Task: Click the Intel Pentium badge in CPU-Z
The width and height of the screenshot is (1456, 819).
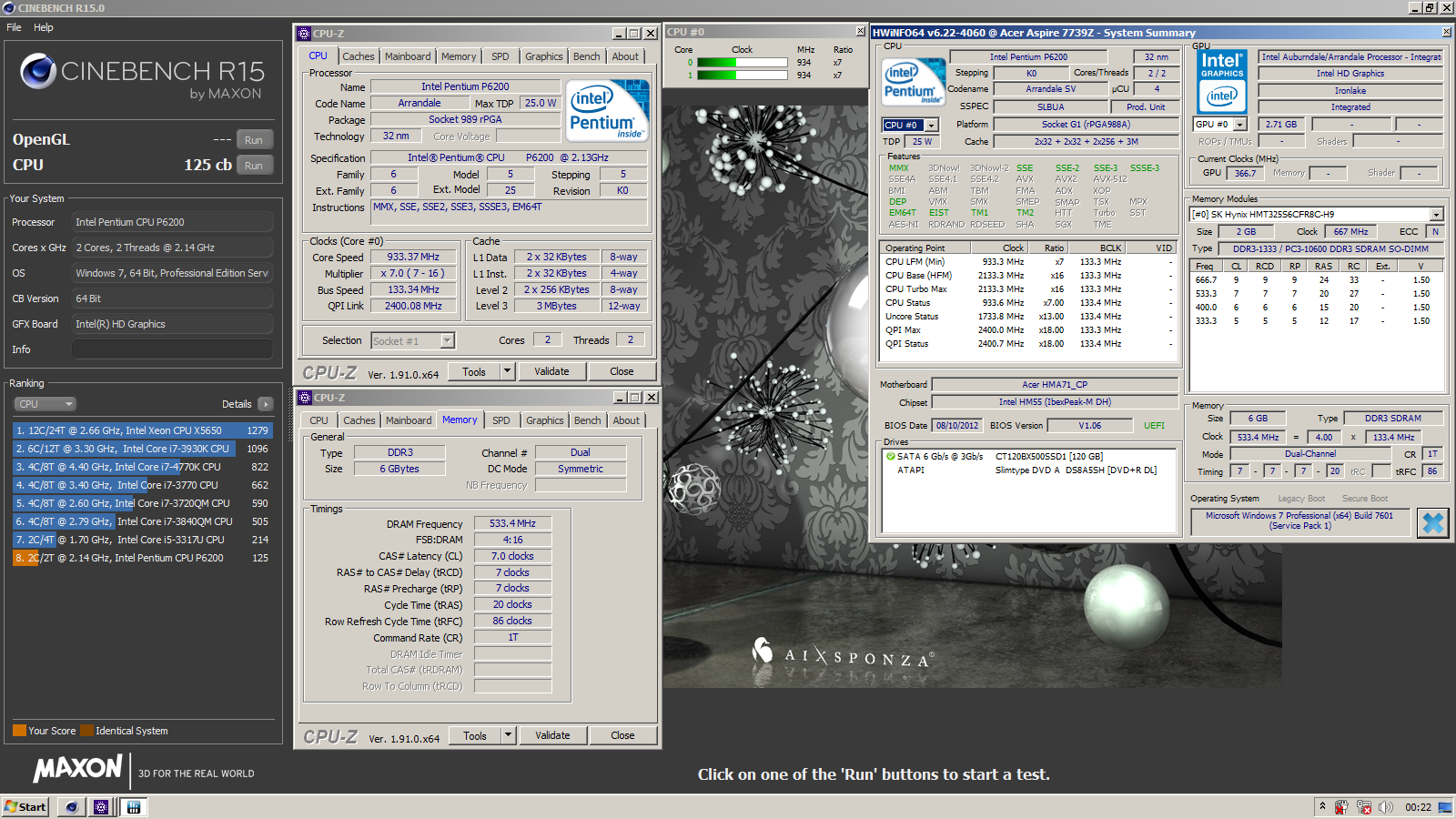Action: click(607, 110)
